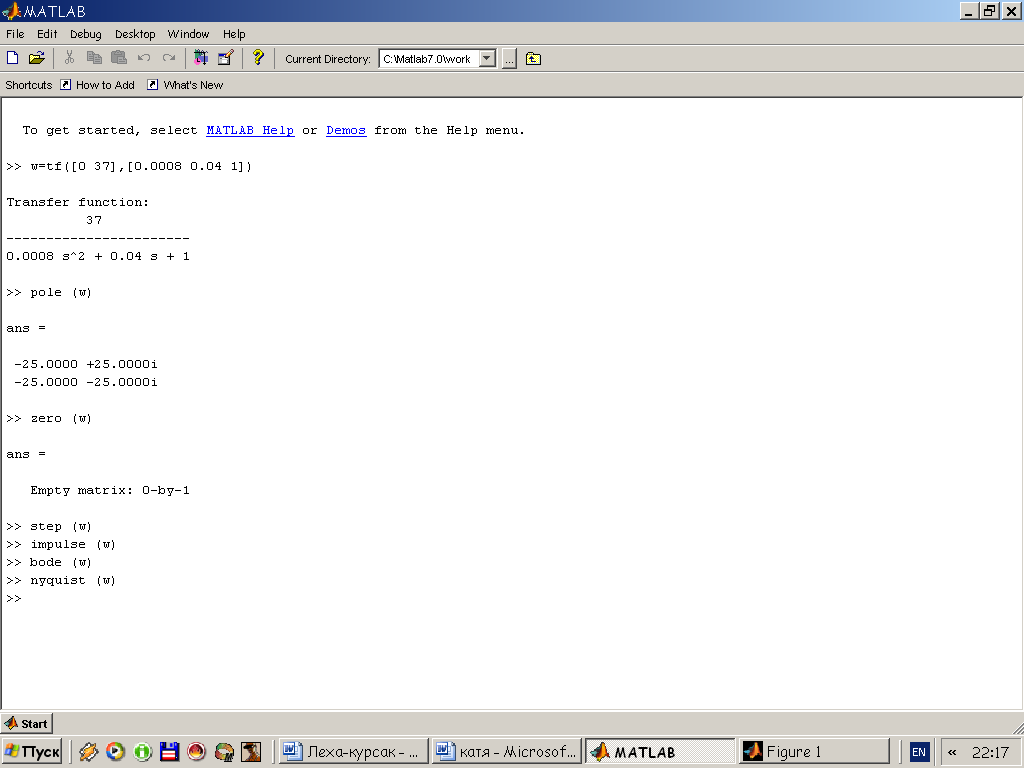Open the GUIDE toolbar icon
Image resolution: width=1024 pixels, height=768 pixels.
coord(225,58)
